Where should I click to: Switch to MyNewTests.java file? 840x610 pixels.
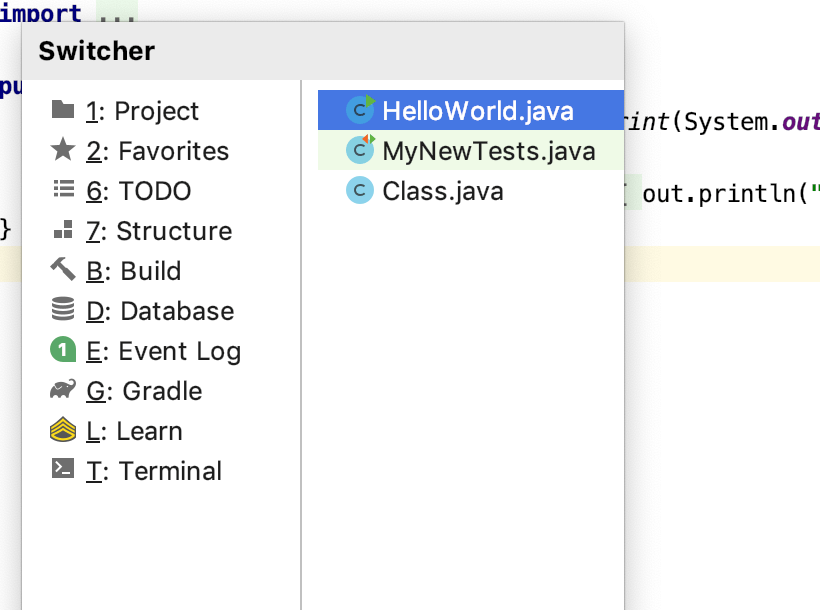pos(471,150)
